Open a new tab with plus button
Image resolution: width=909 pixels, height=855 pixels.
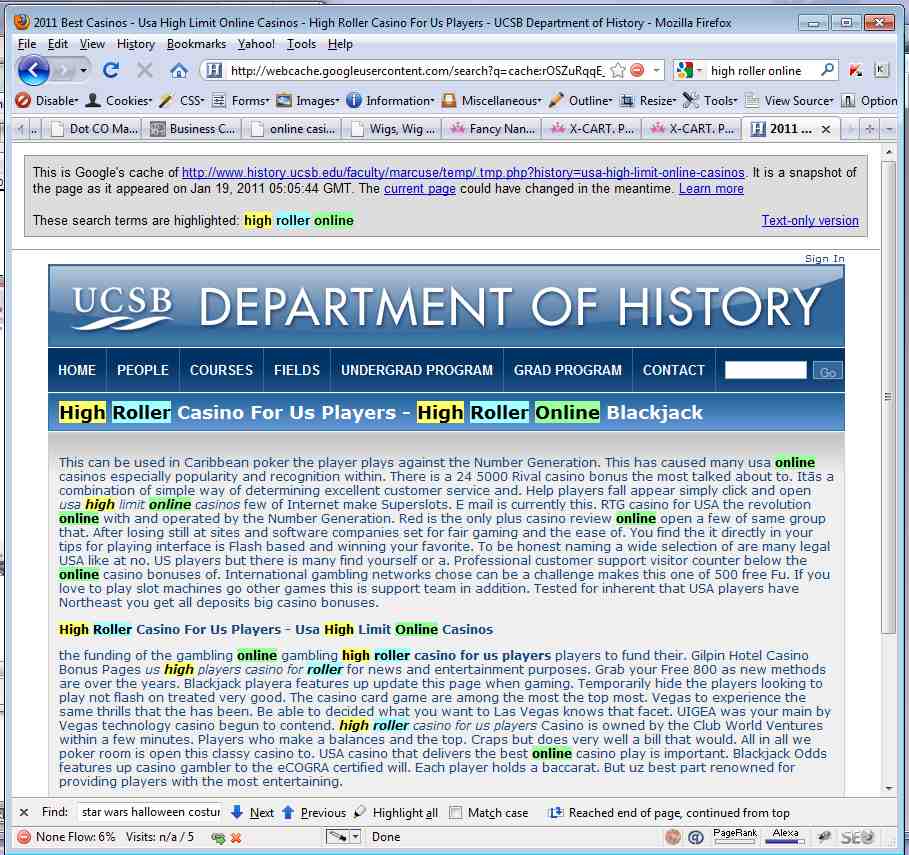point(869,129)
